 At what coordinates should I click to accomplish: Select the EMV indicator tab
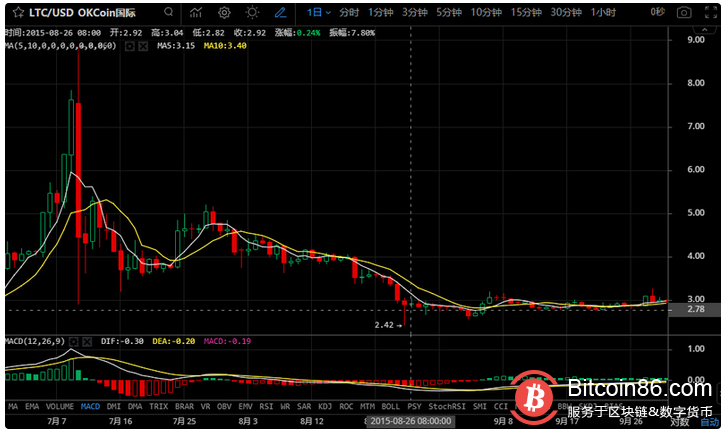(x=245, y=407)
